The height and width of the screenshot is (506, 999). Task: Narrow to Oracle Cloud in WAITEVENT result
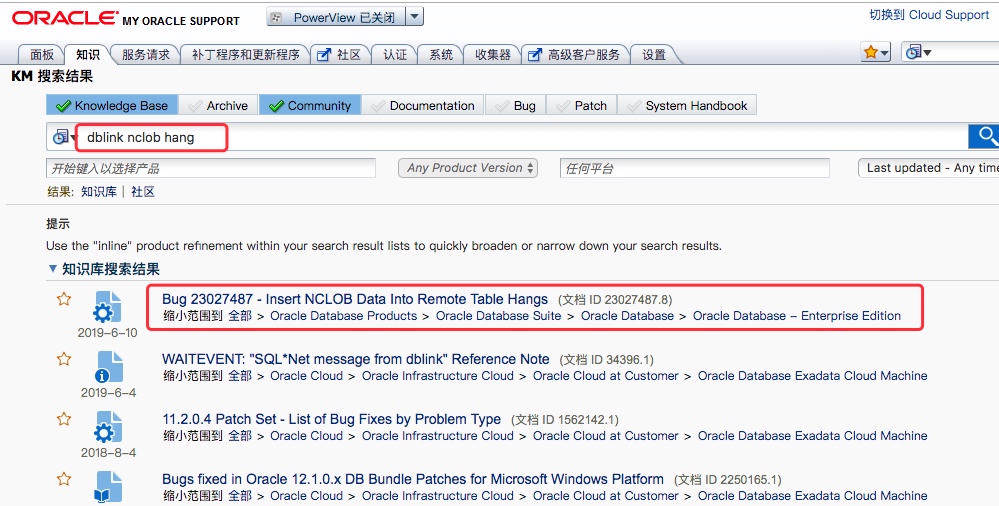pyautogui.click(x=306, y=375)
